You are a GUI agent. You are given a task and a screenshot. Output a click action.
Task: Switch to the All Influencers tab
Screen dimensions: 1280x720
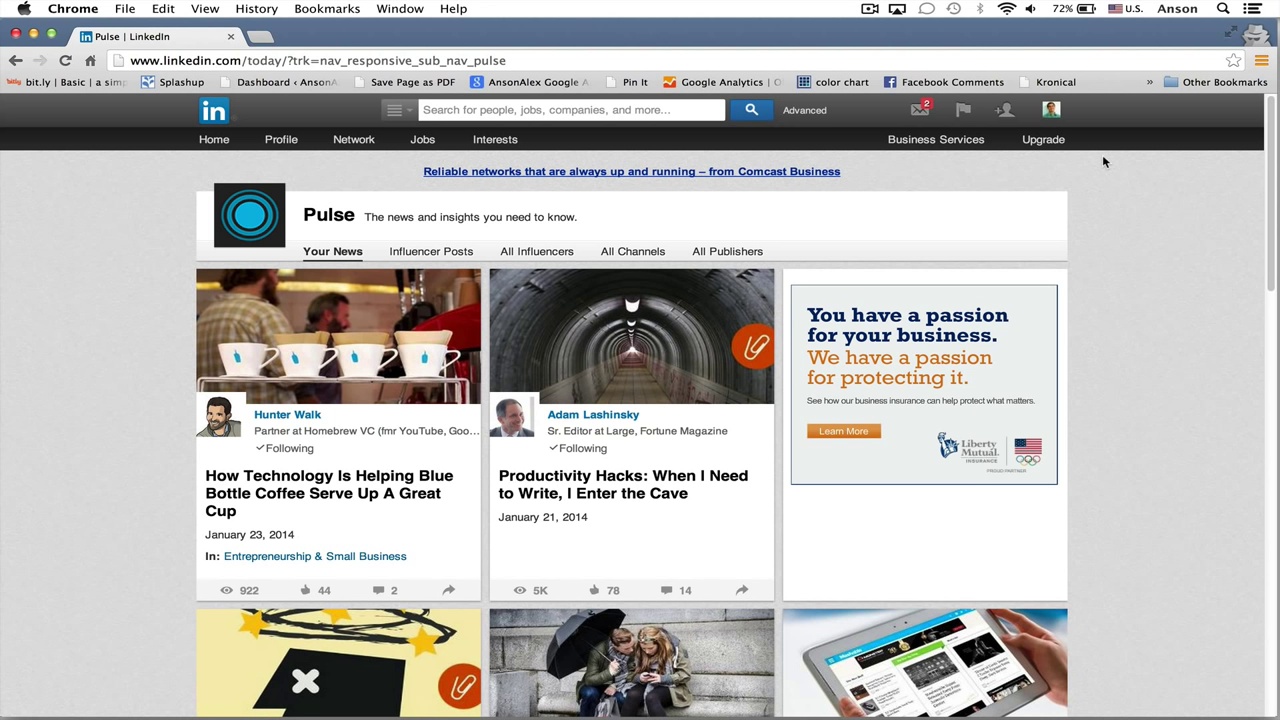[x=537, y=251]
